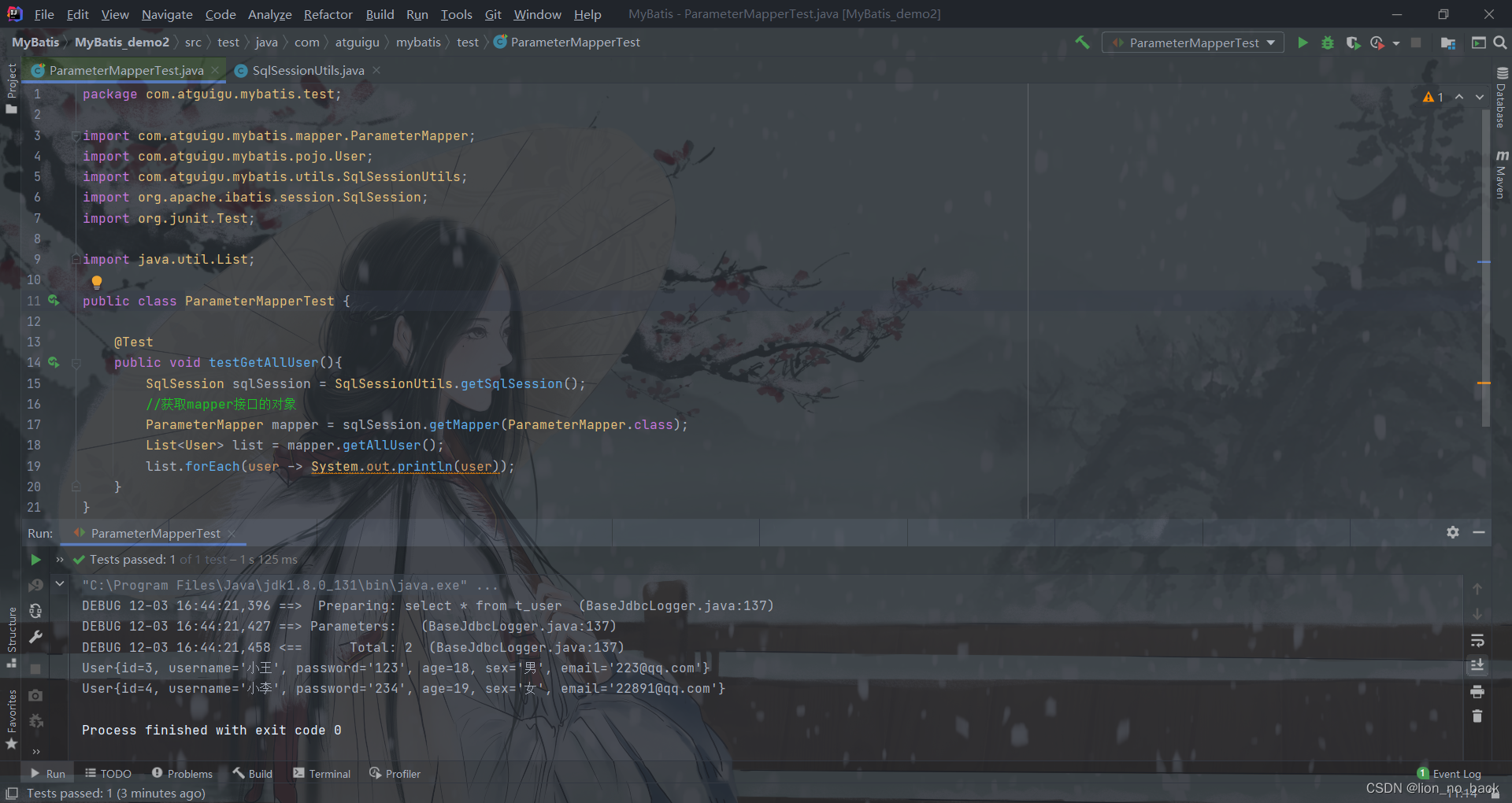Click the MyBatis_demo2 breadcrumb

[x=122, y=43]
